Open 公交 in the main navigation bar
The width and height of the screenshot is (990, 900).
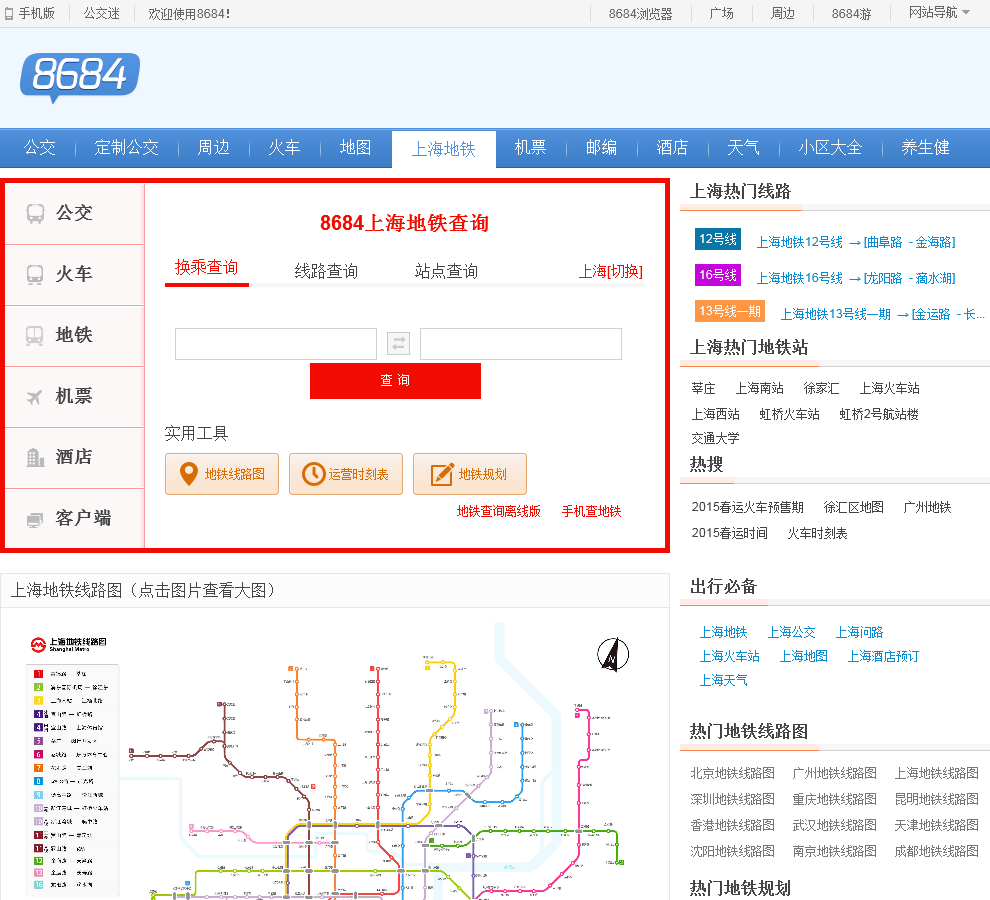tap(40, 148)
